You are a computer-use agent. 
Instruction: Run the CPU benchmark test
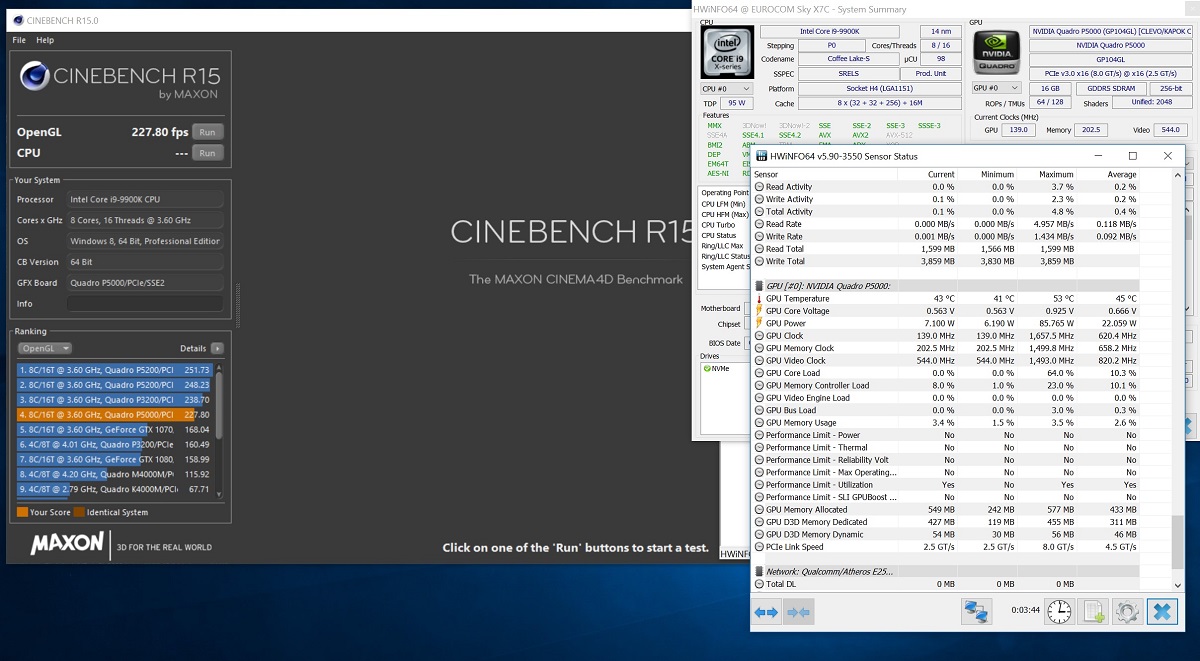pos(207,153)
